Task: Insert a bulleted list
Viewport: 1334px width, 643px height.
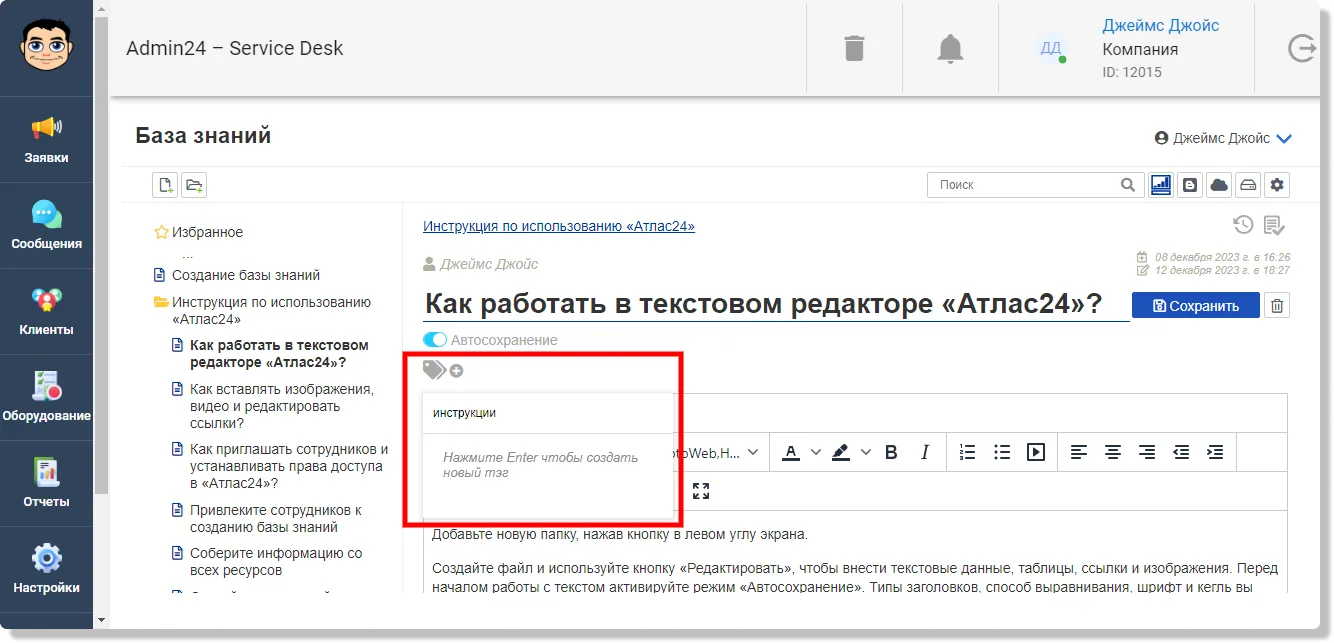Action: 1002,453
